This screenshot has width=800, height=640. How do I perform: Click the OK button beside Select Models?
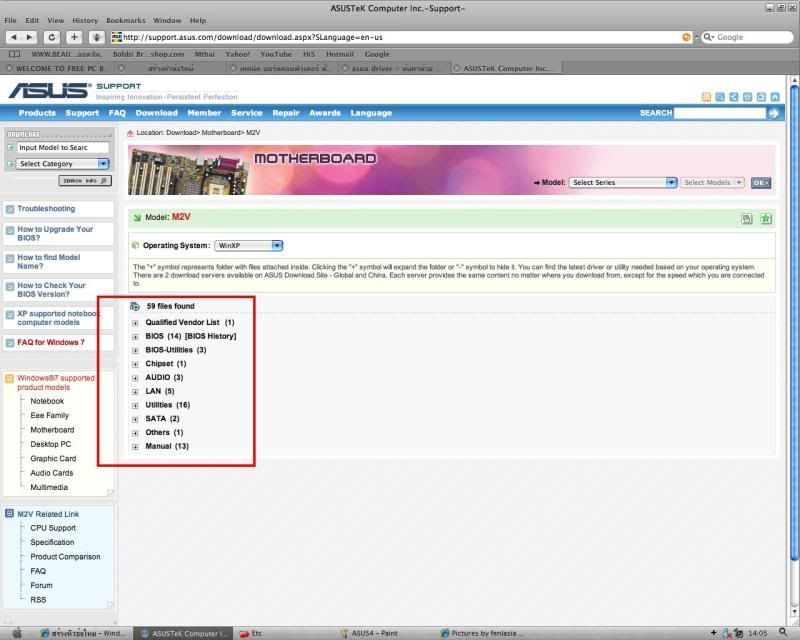[x=761, y=183]
